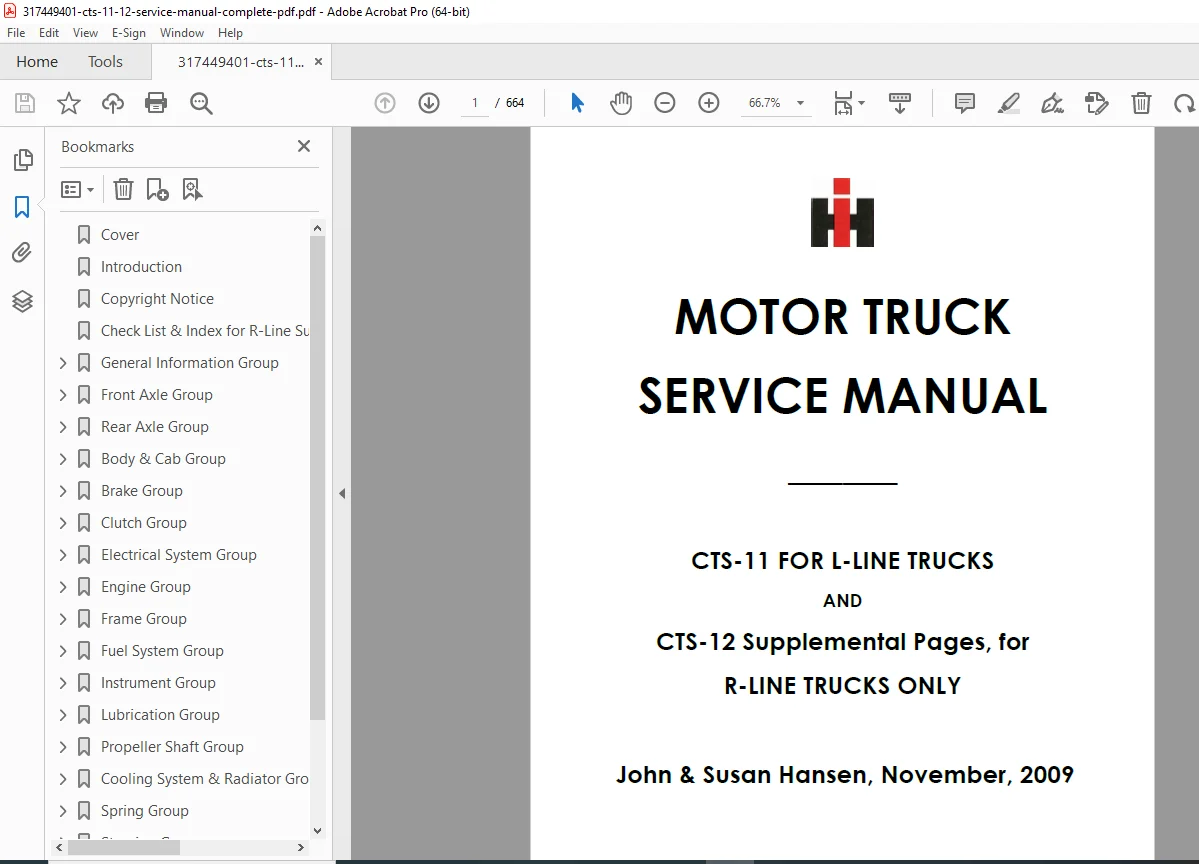Open the E-Sign menu

point(128,33)
